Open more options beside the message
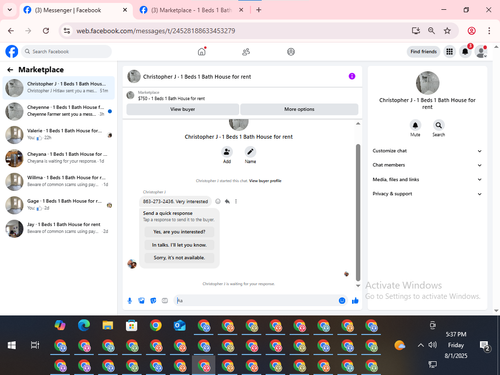 [x=236, y=201]
